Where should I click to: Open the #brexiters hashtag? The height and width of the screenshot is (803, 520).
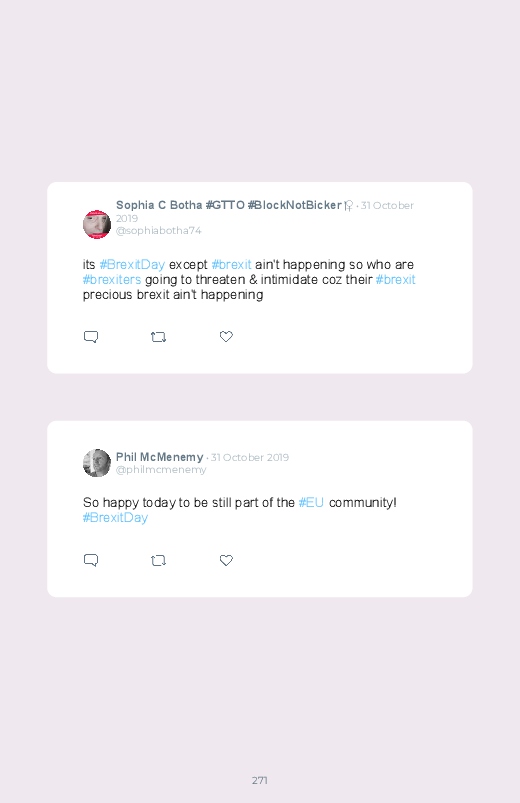[x=112, y=280]
